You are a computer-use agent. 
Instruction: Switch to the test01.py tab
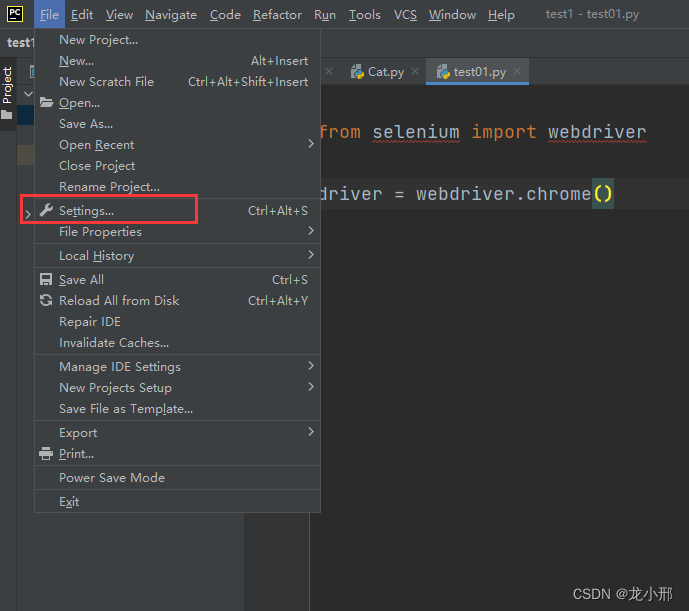pyautogui.click(x=478, y=72)
